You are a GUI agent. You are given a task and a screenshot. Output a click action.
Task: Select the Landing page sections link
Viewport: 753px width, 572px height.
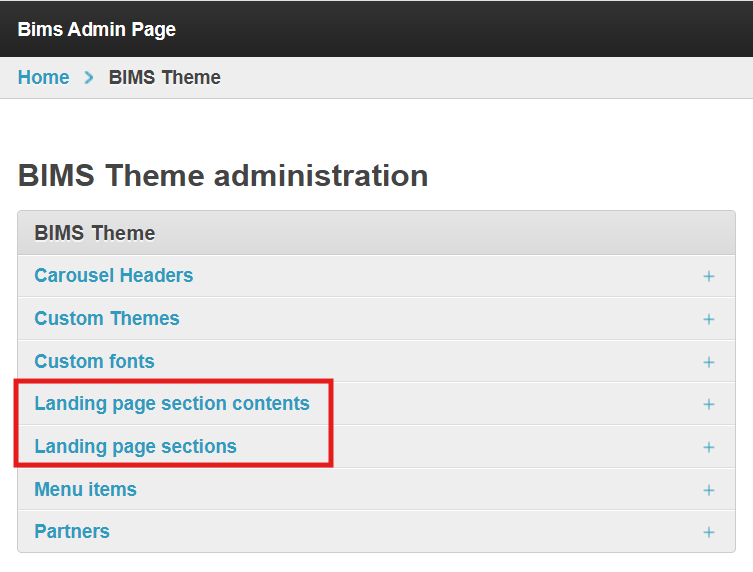point(135,446)
